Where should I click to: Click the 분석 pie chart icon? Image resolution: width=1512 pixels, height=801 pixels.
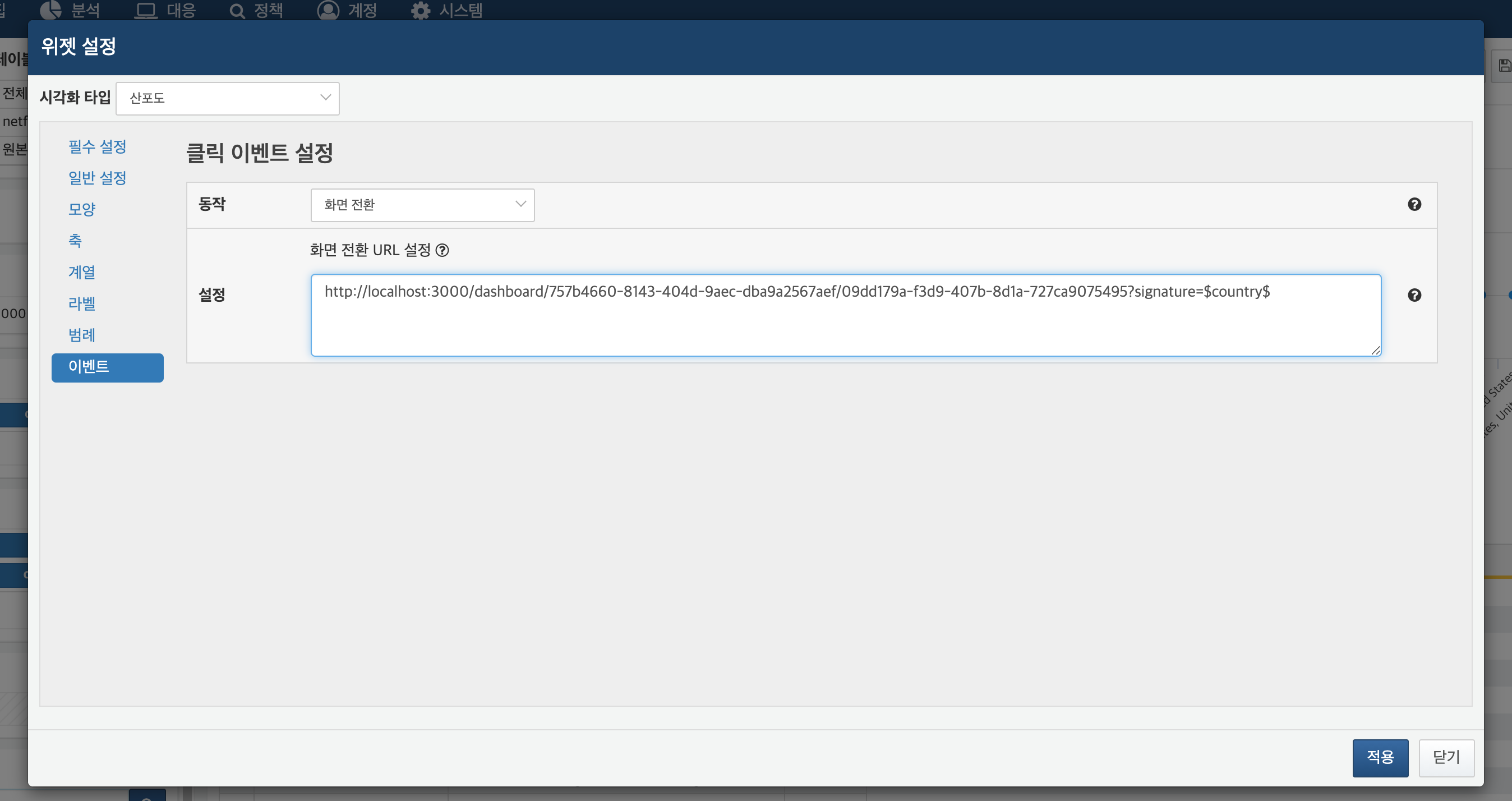pos(51,10)
